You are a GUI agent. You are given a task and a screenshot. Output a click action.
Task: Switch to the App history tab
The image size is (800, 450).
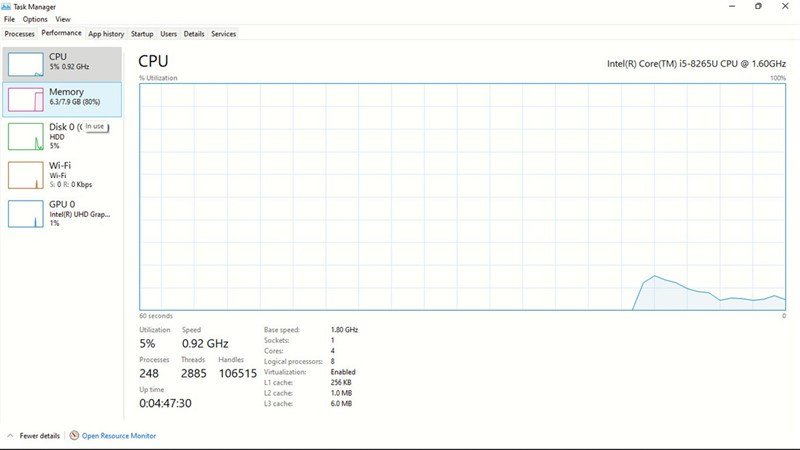click(x=106, y=34)
